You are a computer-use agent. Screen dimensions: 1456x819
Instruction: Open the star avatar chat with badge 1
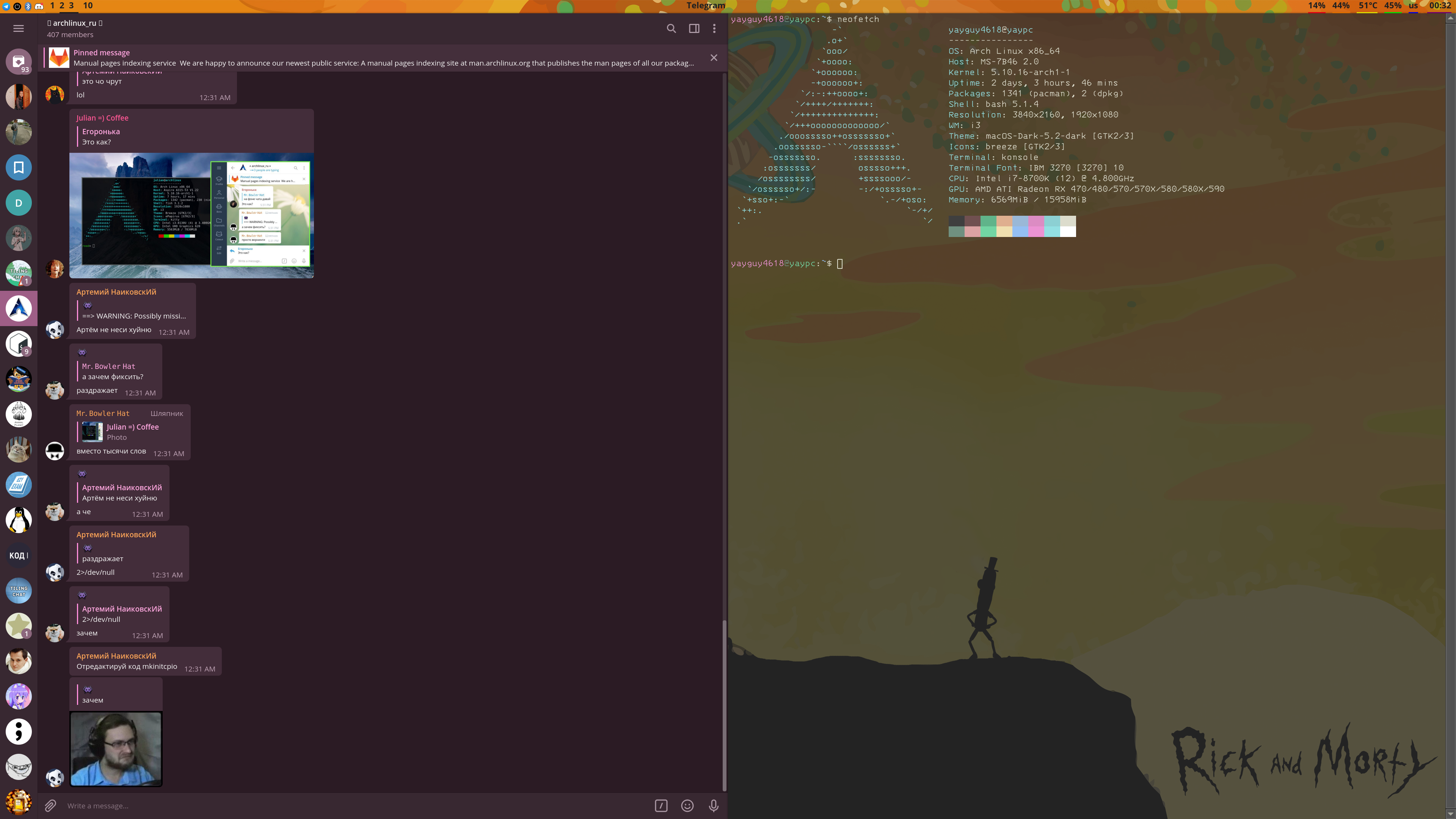tap(19, 626)
